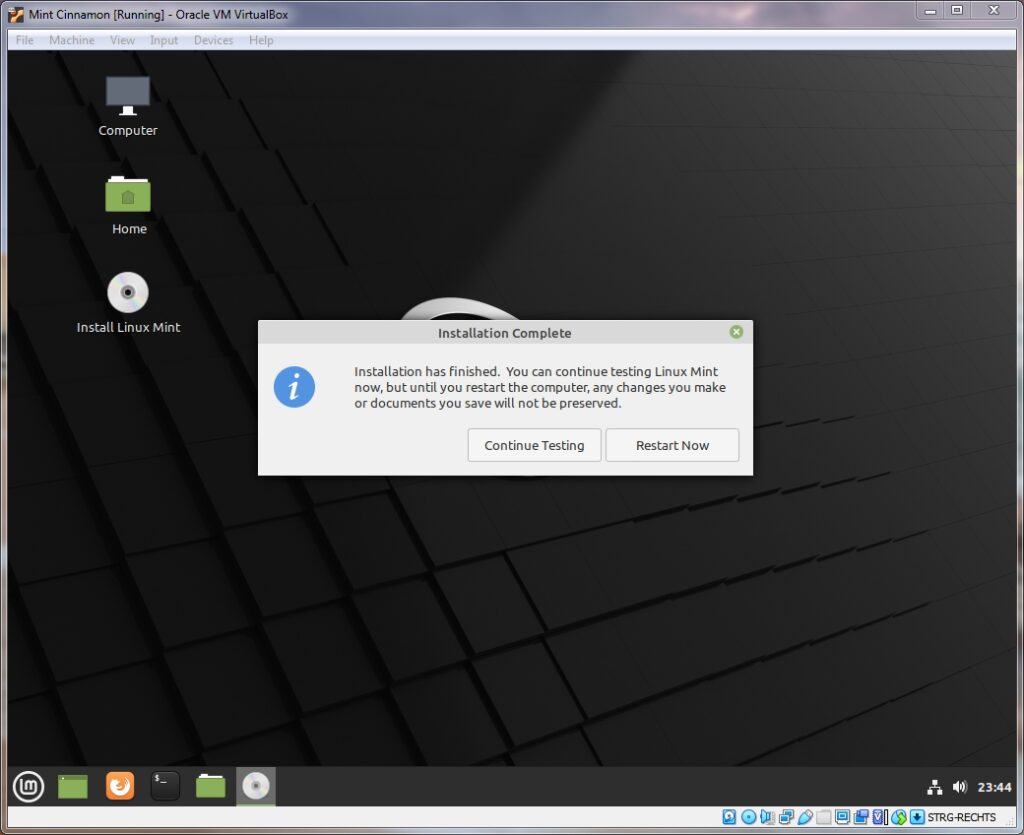Open the VirtualBox File menu

(x=25, y=40)
